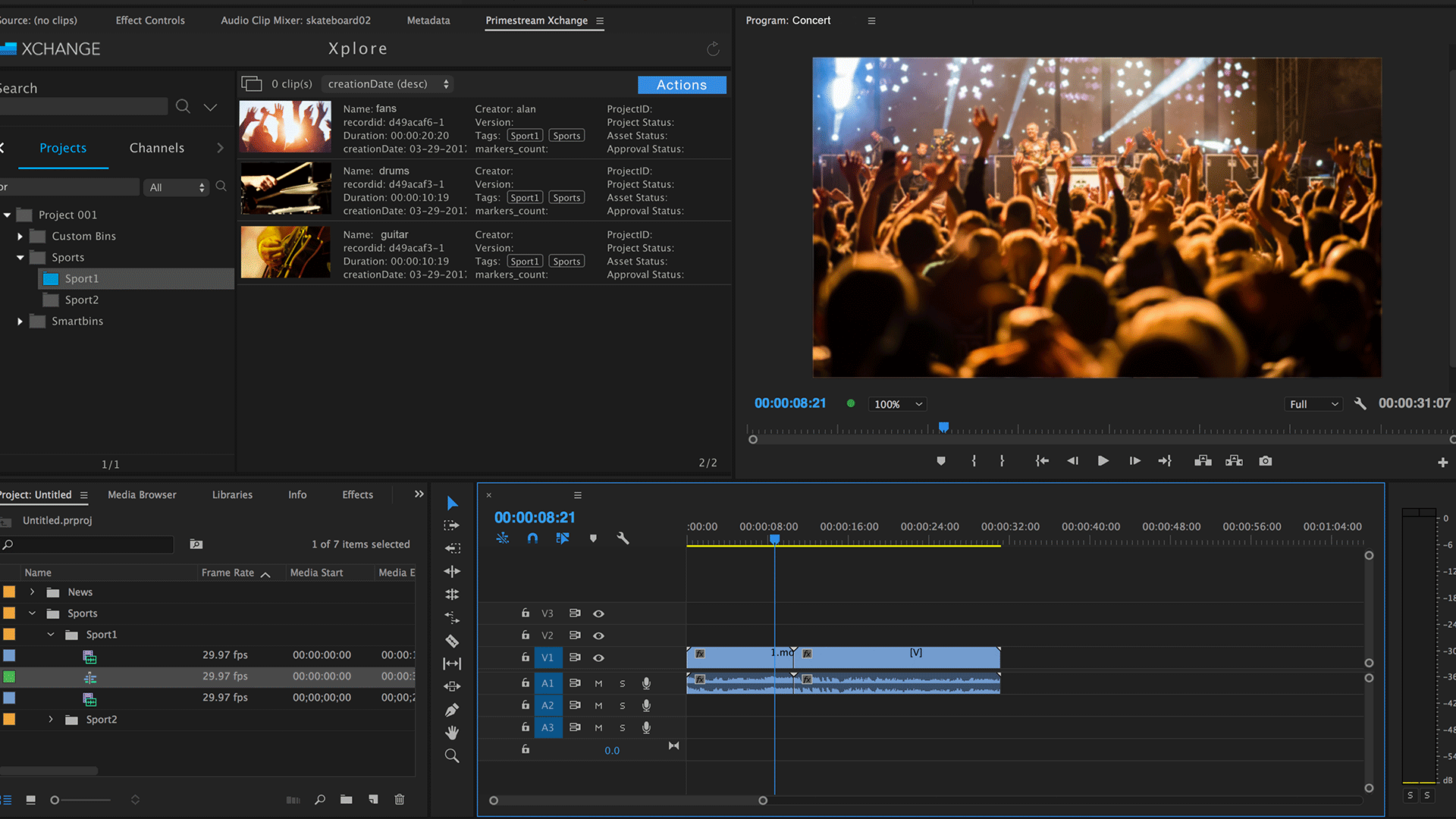Select the Hand tool in the toolbar
Screen dimensions: 1456x819
[x=452, y=733]
